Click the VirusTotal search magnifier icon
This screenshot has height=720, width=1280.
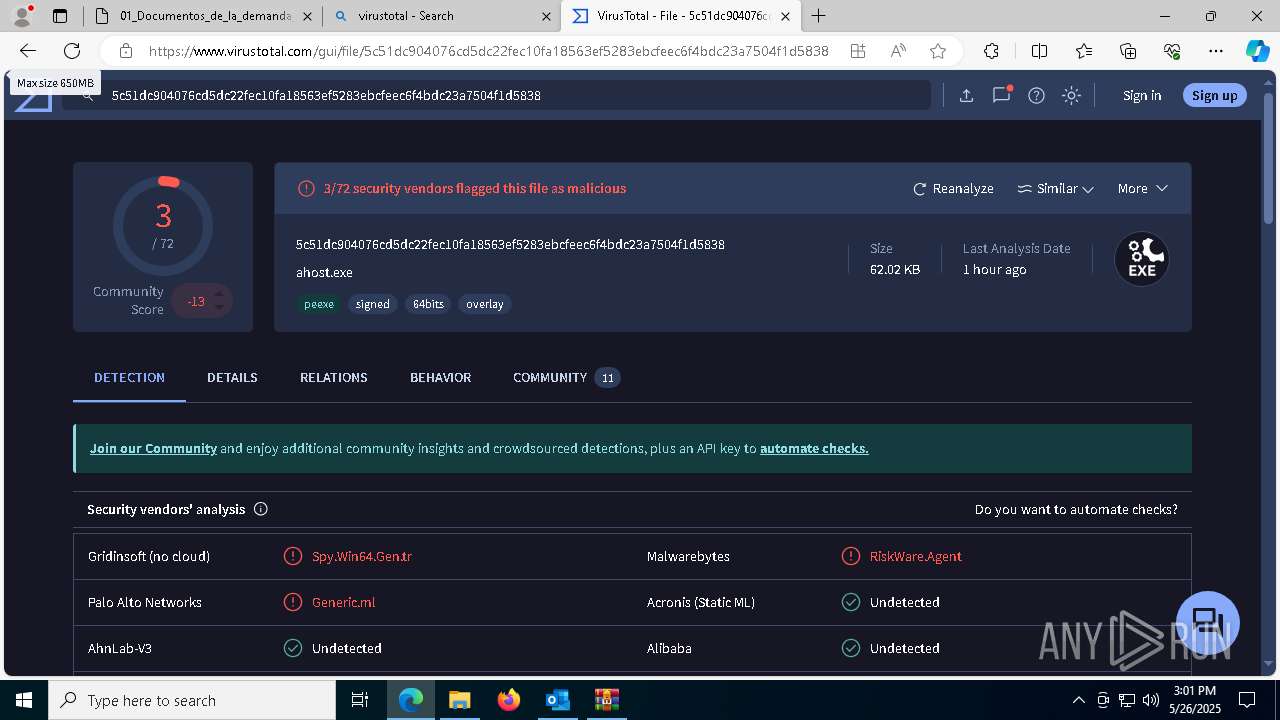[x=88, y=95]
